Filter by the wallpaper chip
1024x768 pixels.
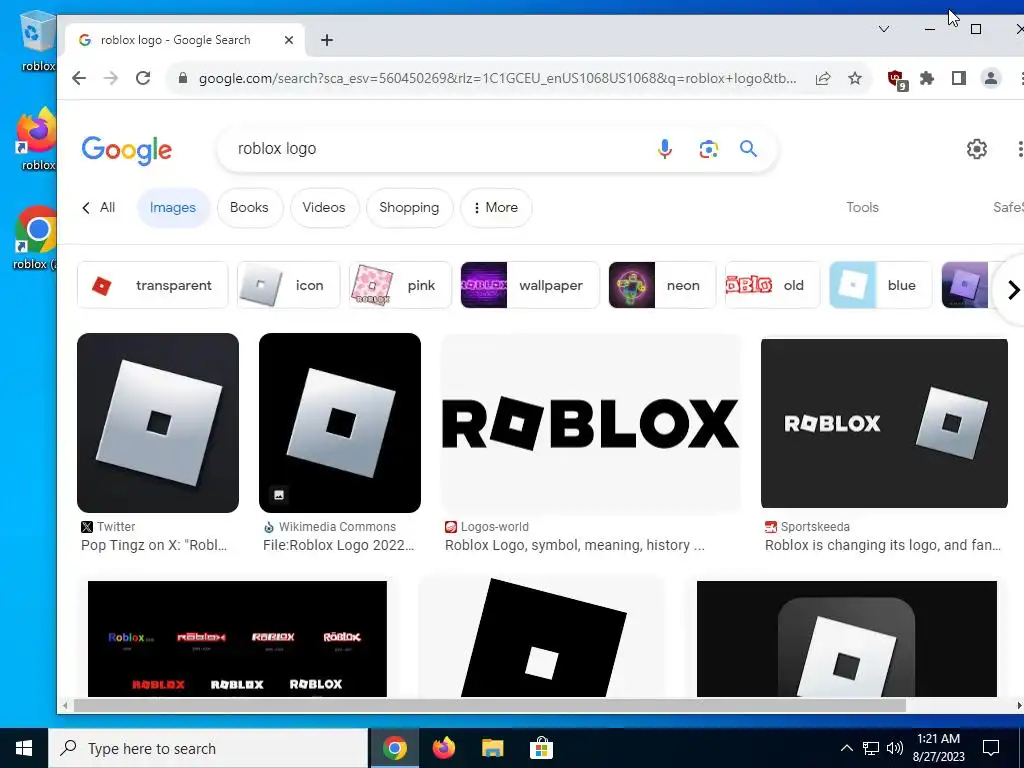click(530, 285)
